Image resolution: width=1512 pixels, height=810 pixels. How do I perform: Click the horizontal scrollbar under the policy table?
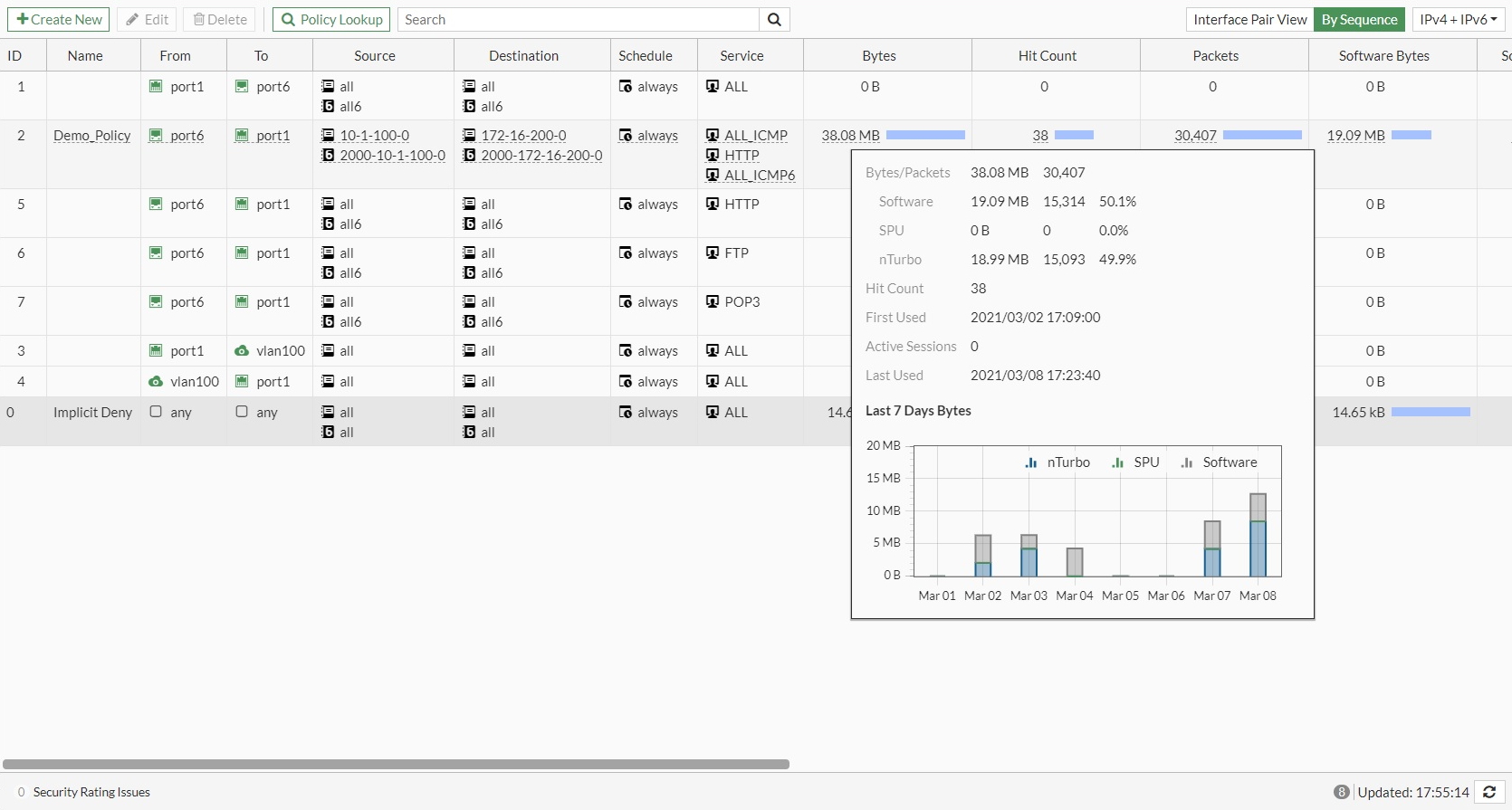point(396,764)
